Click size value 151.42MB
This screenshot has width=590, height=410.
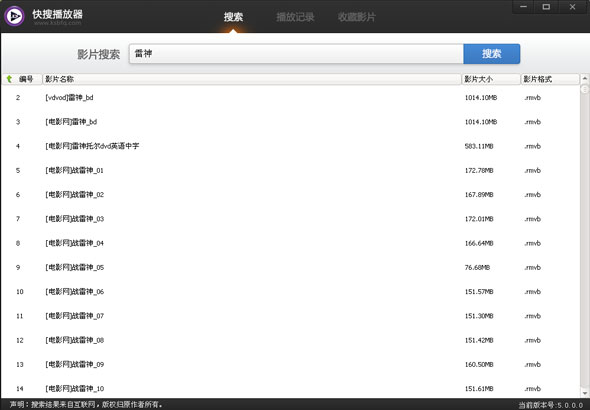coord(479,340)
